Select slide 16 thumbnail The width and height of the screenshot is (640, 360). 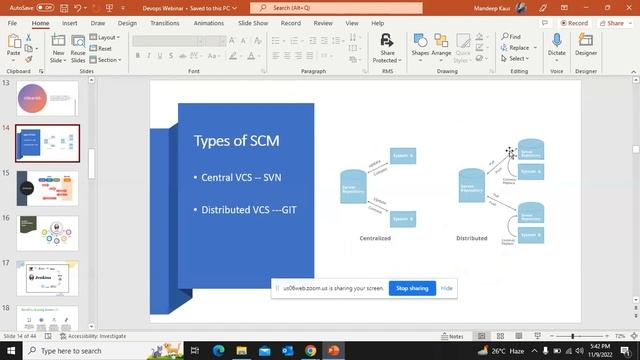click(x=47, y=233)
